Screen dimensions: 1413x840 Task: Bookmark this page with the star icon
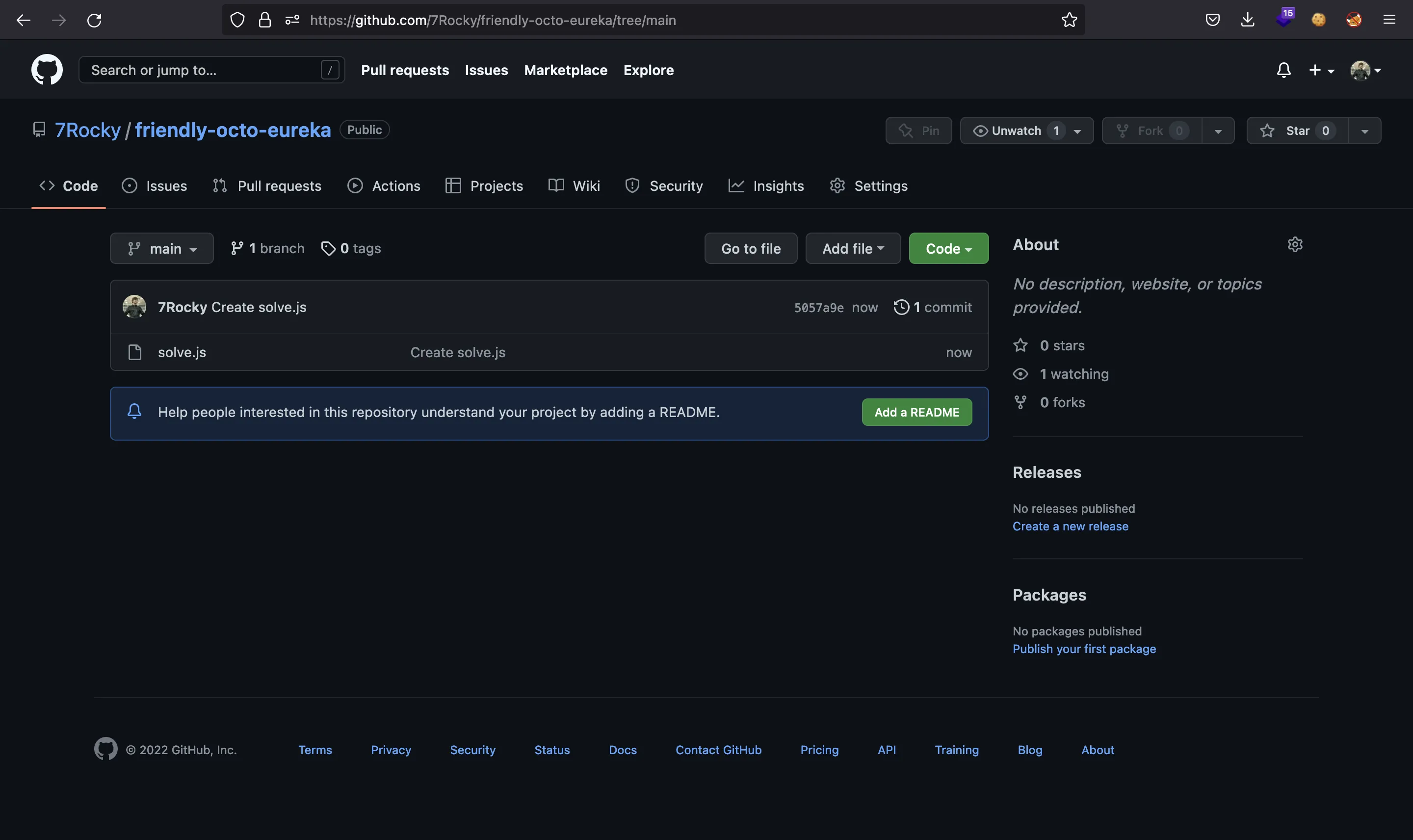point(1069,21)
